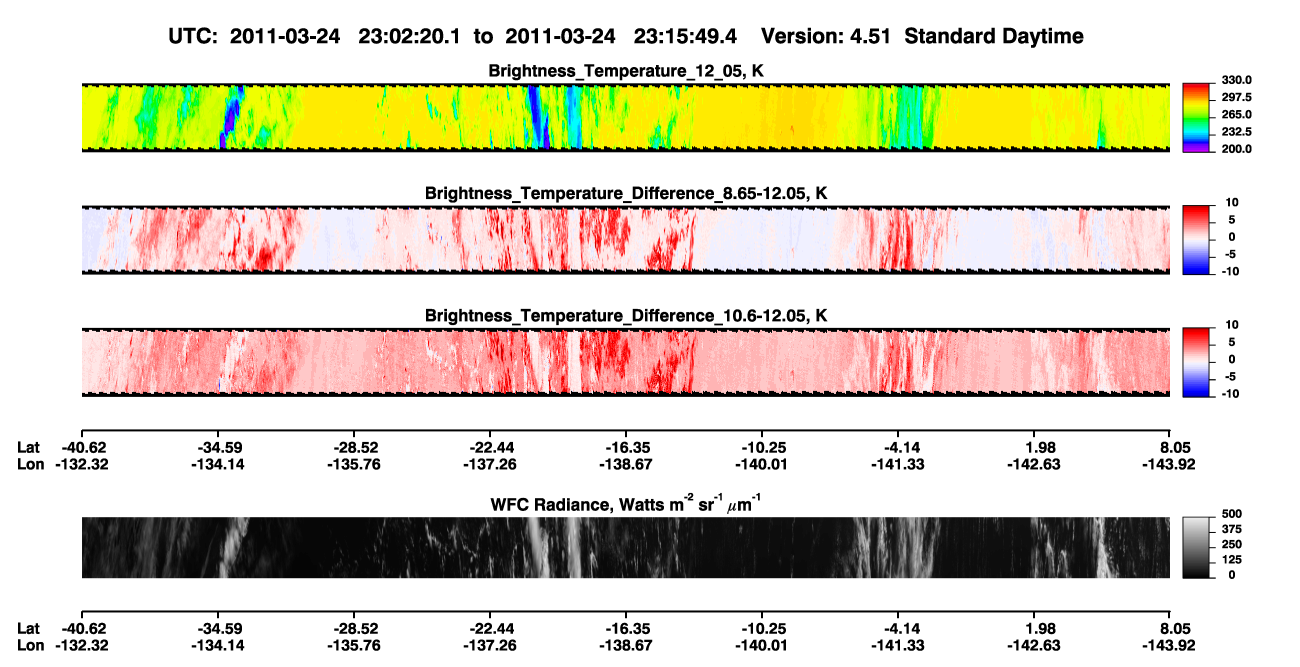1300x667 pixels.
Task: Click the WFC Radiance grayscale image strip
Action: click(x=625, y=548)
